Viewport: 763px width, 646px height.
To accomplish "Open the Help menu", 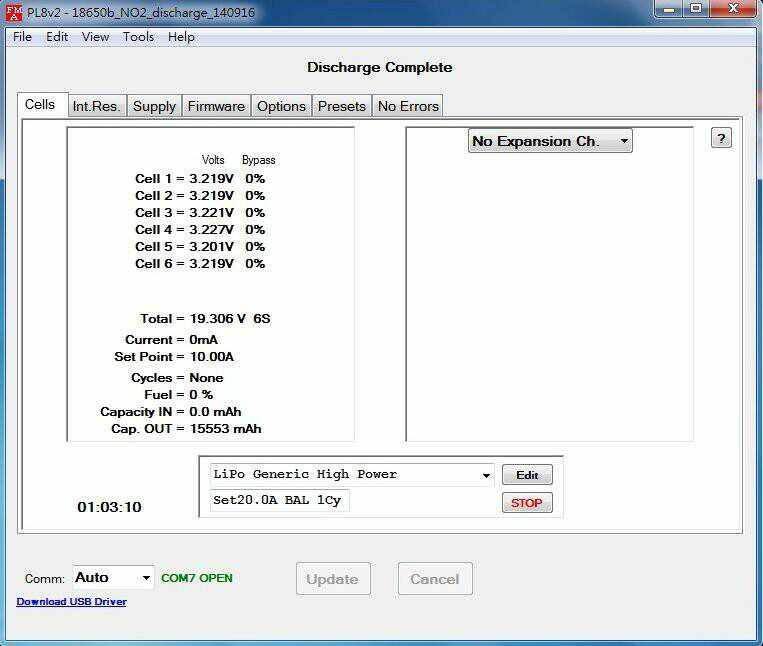I will pos(181,36).
